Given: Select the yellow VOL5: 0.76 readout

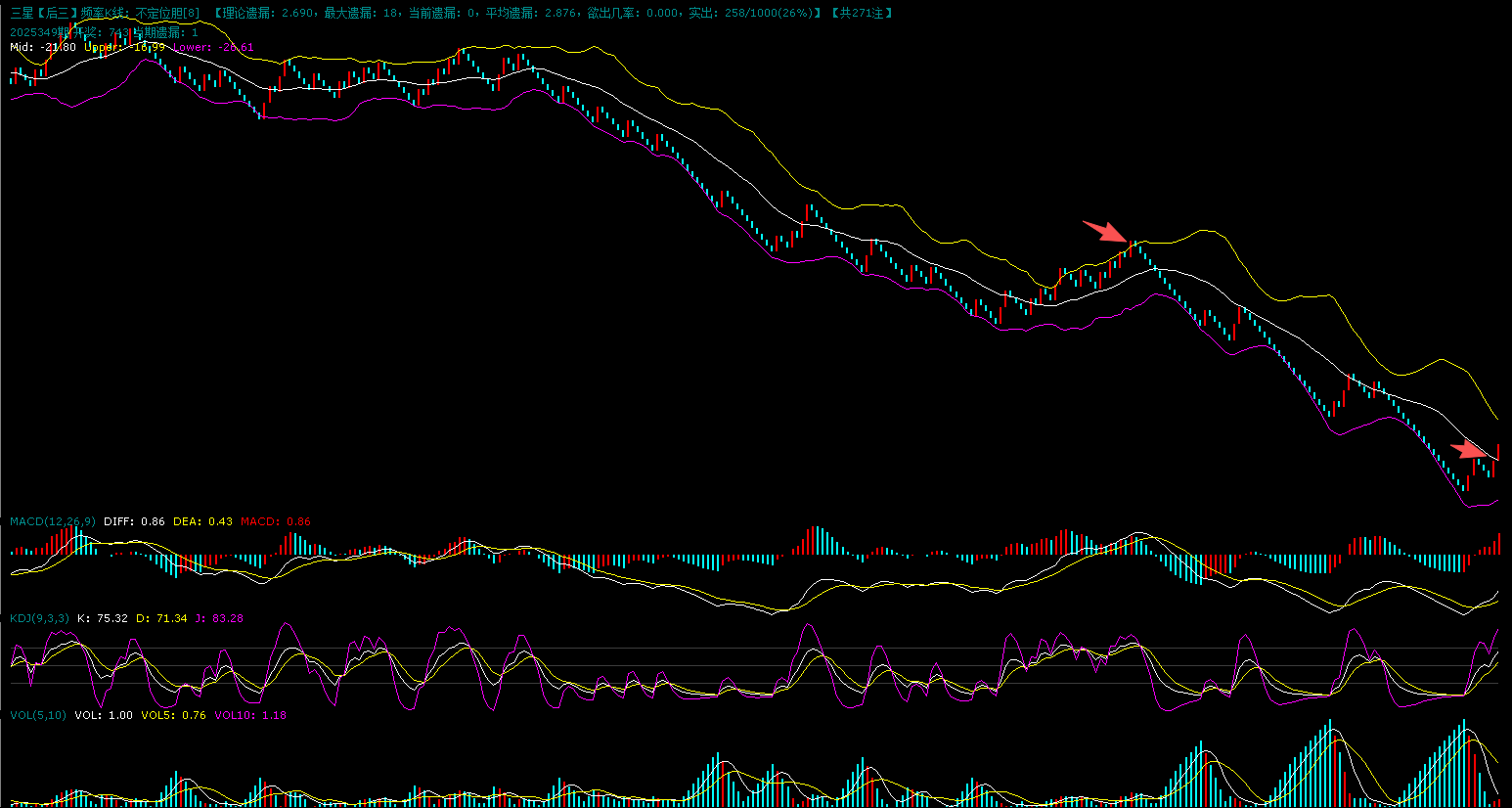Looking at the screenshot, I should click(x=173, y=715).
